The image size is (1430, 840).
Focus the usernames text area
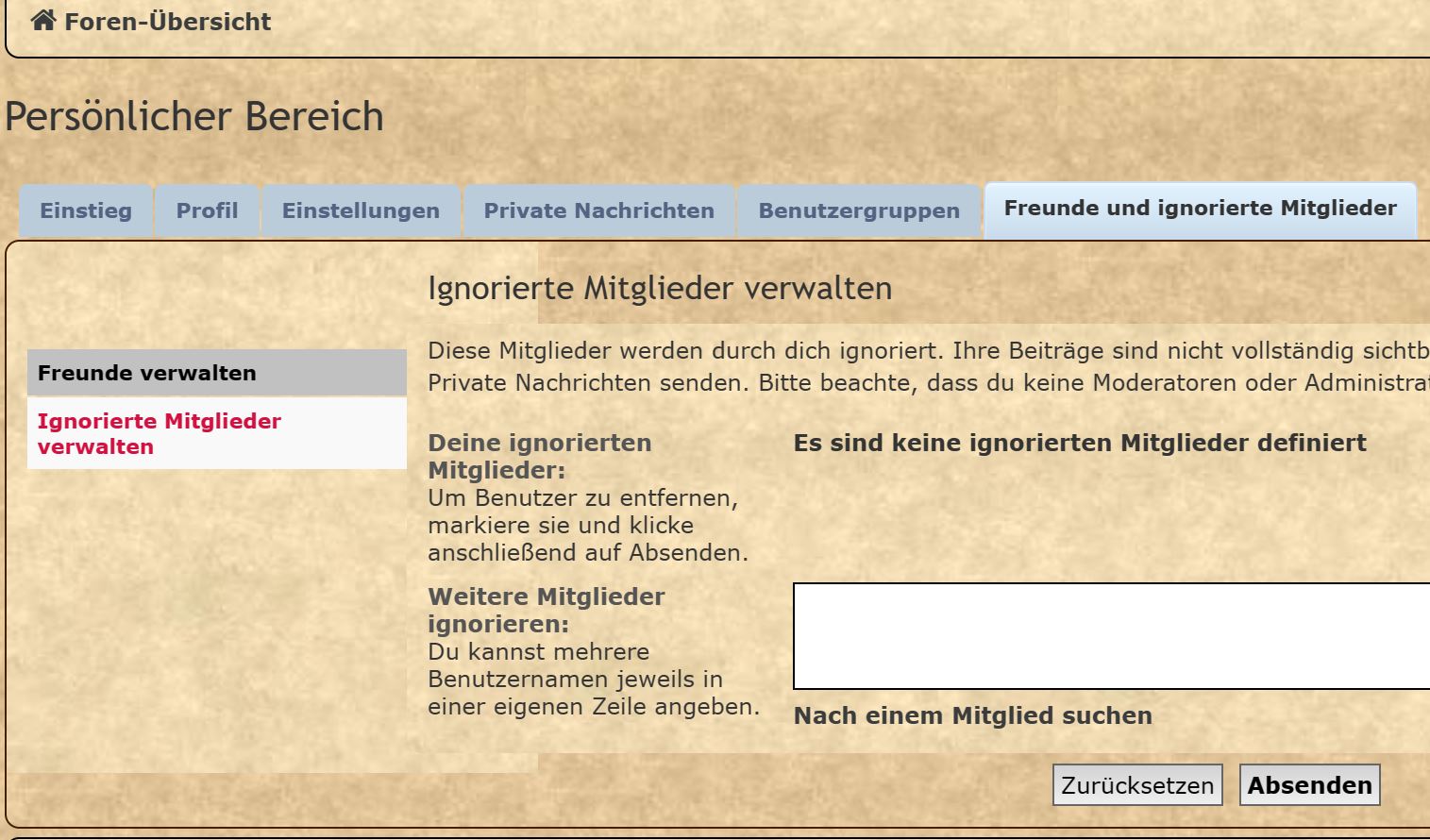(x=1110, y=636)
